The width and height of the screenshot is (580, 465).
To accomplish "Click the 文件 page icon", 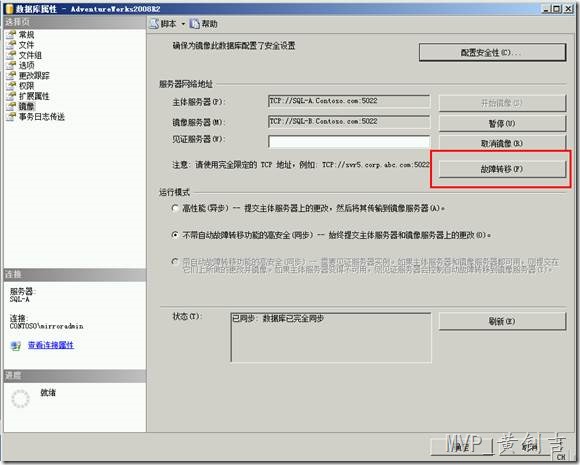I will pyautogui.click(x=11, y=45).
